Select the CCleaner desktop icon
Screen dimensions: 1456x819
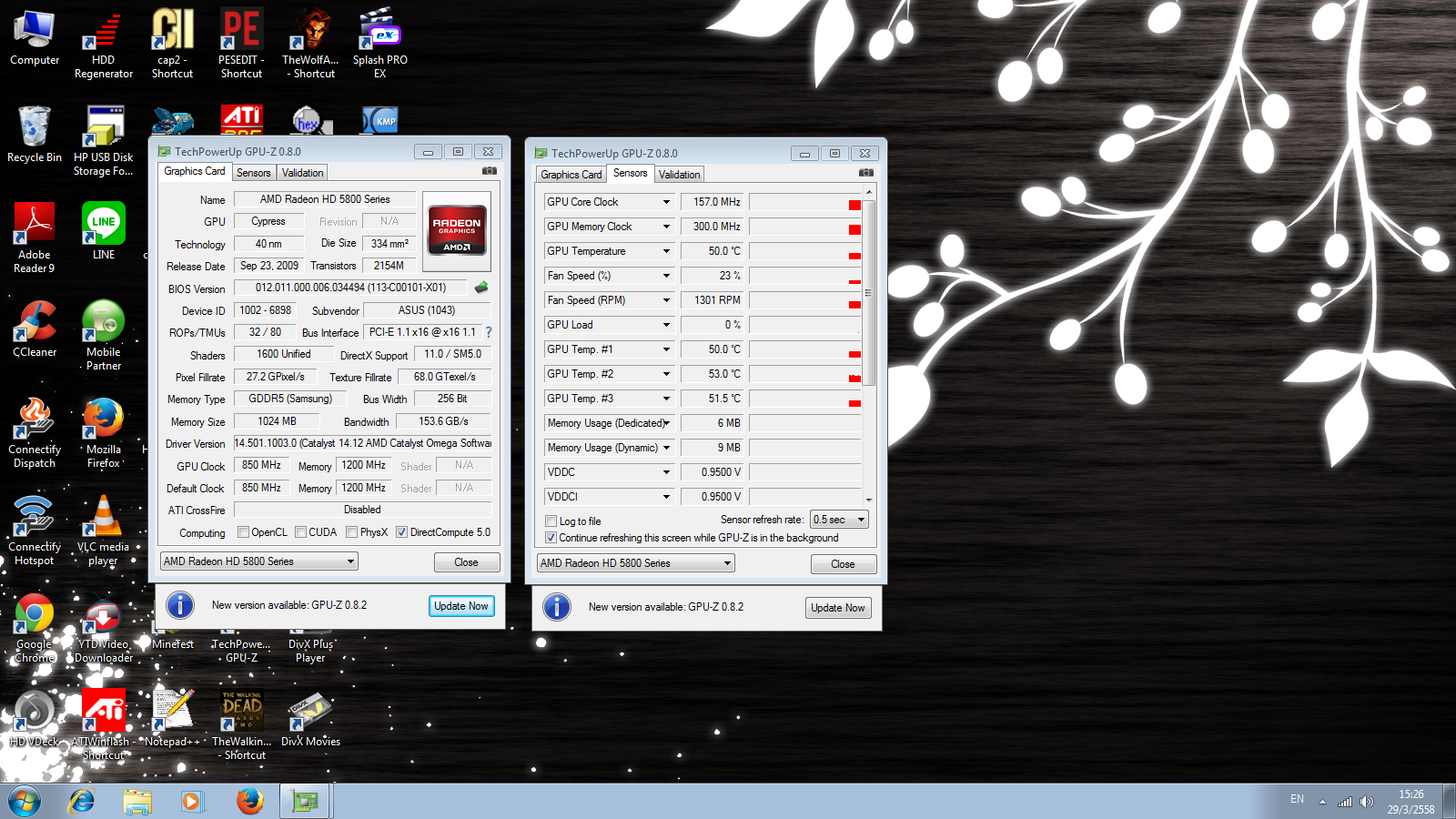pyautogui.click(x=35, y=329)
